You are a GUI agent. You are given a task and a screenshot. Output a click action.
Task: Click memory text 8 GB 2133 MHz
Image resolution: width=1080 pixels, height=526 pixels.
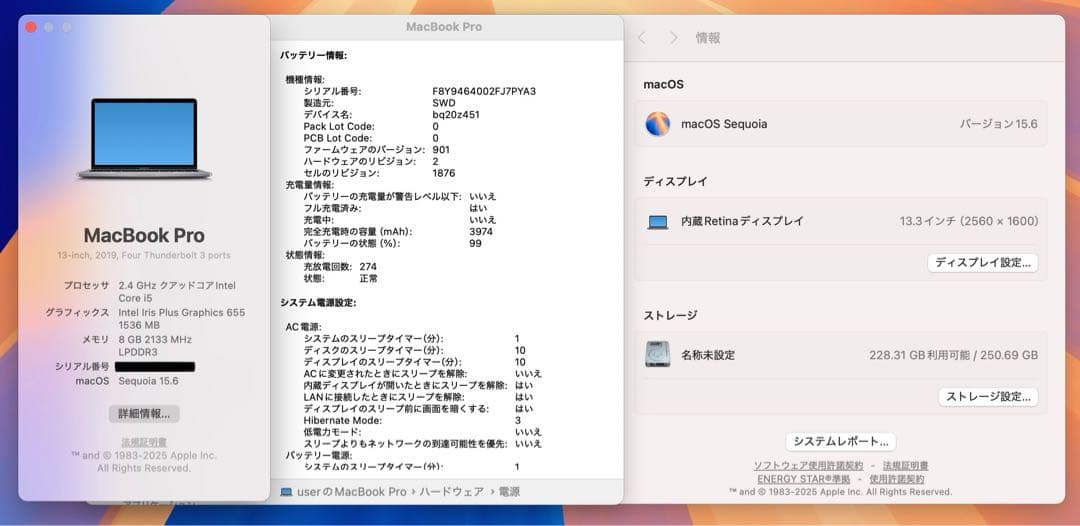(155, 339)
